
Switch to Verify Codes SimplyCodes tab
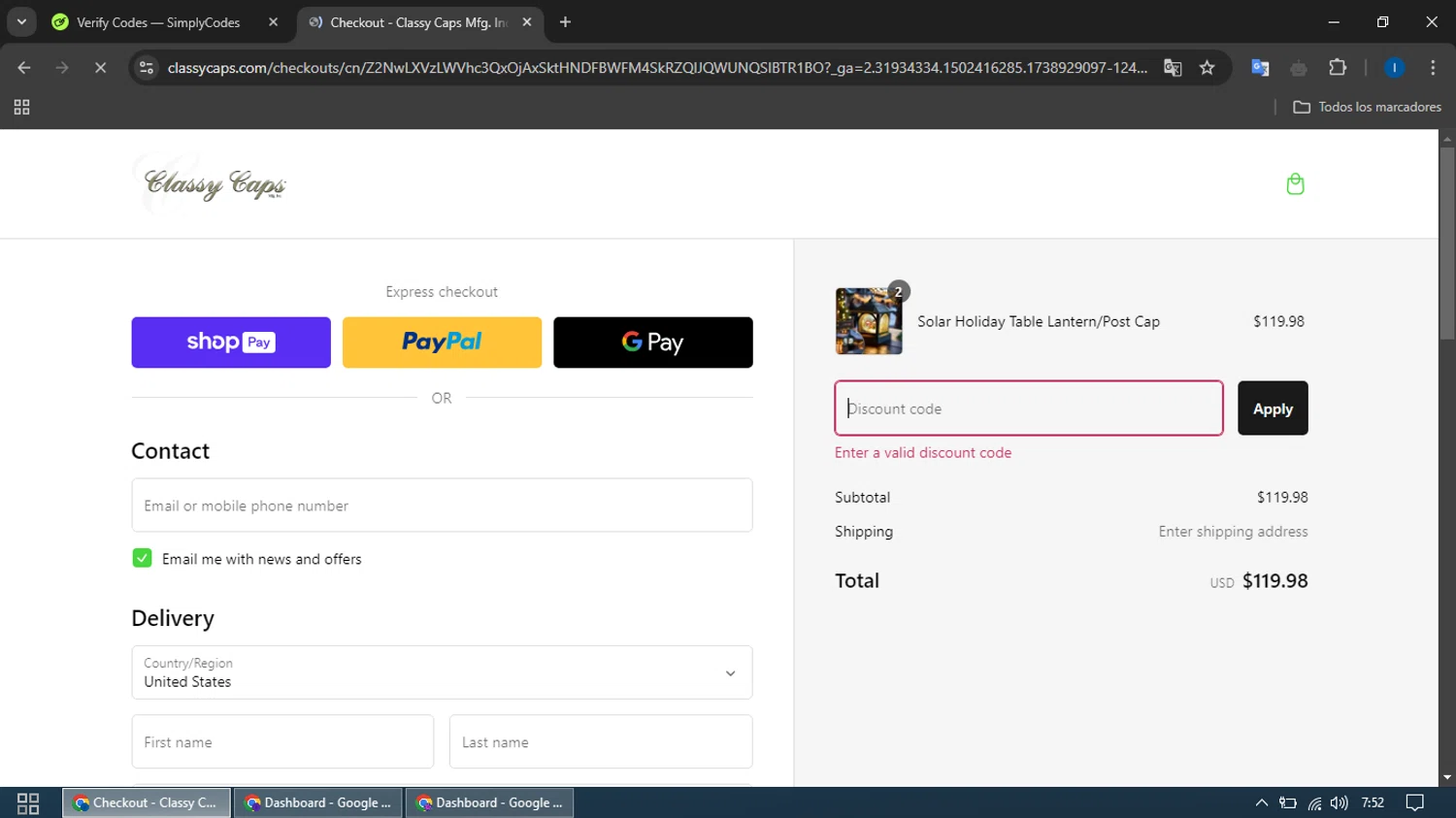tap(158, 22)
